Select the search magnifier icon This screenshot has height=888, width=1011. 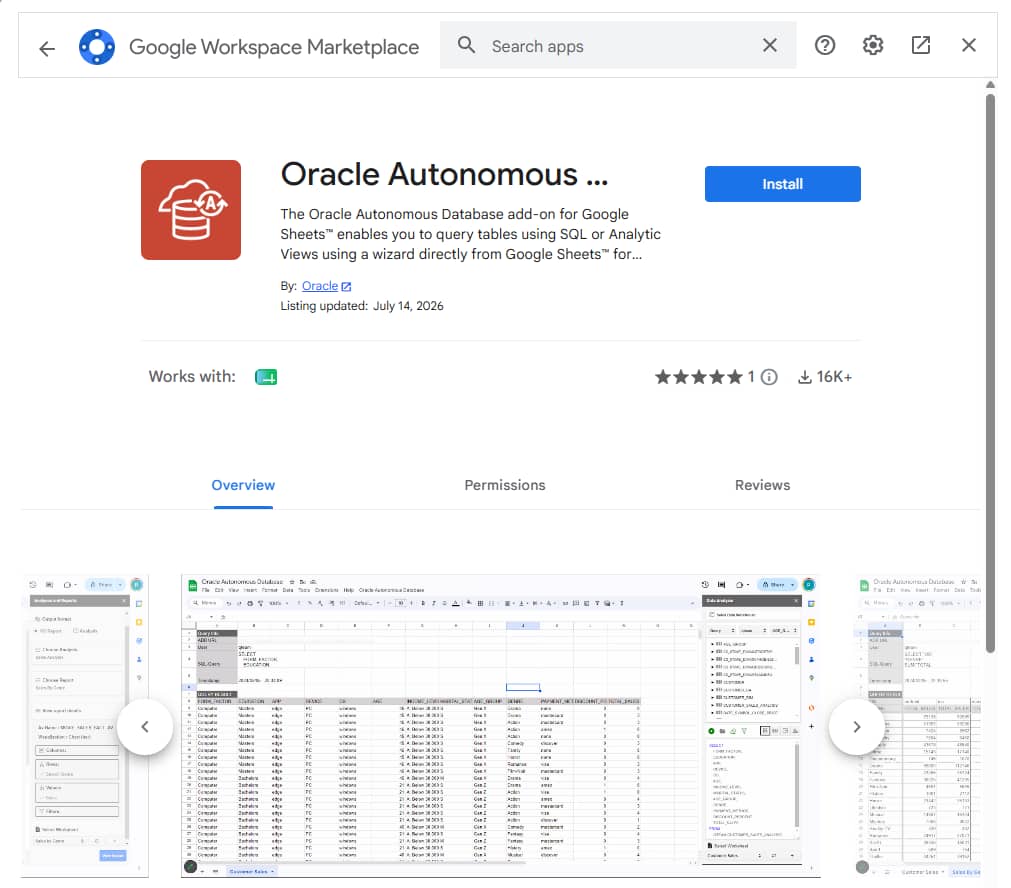point(466,45)
